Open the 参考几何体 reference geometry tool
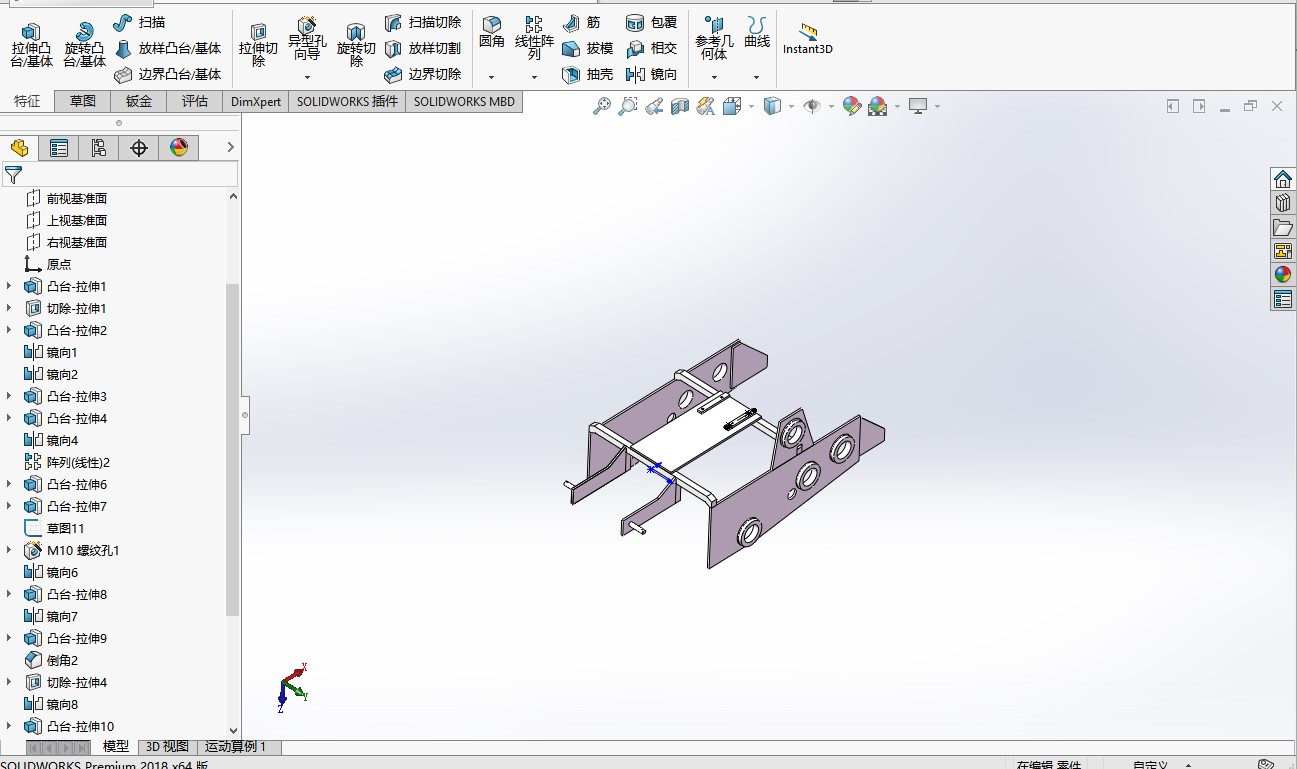This screenshot has width=1297, height=769. pos(714,39)
